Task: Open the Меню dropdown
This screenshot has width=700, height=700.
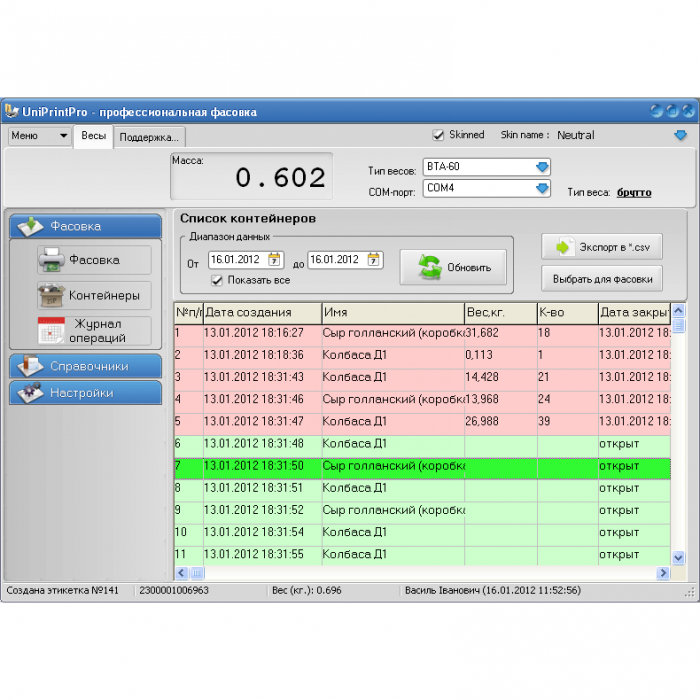Action: (x=39, y=136)
